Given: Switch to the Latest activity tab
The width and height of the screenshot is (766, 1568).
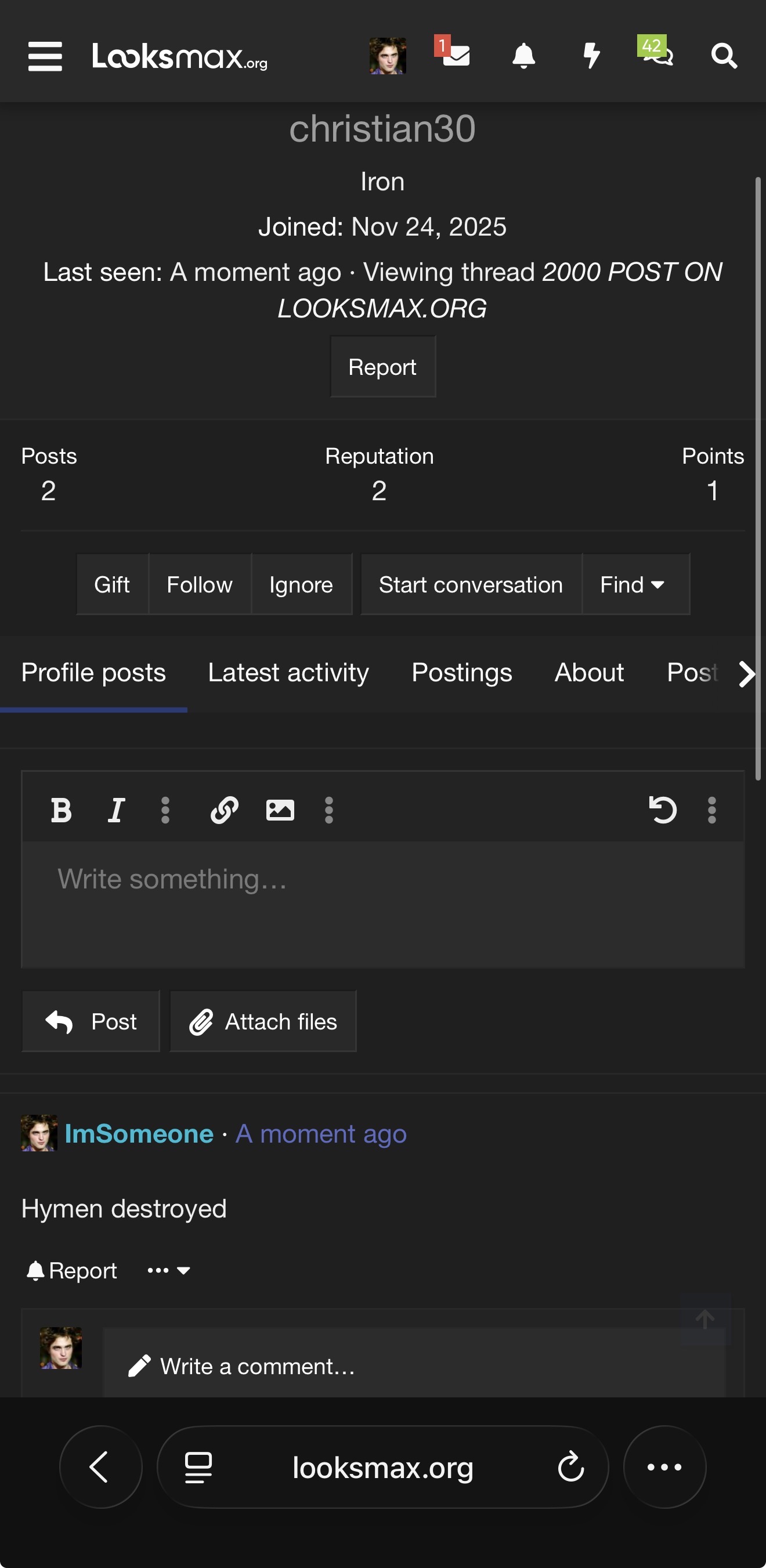Looking at the screenshot, I should (288, 673).
